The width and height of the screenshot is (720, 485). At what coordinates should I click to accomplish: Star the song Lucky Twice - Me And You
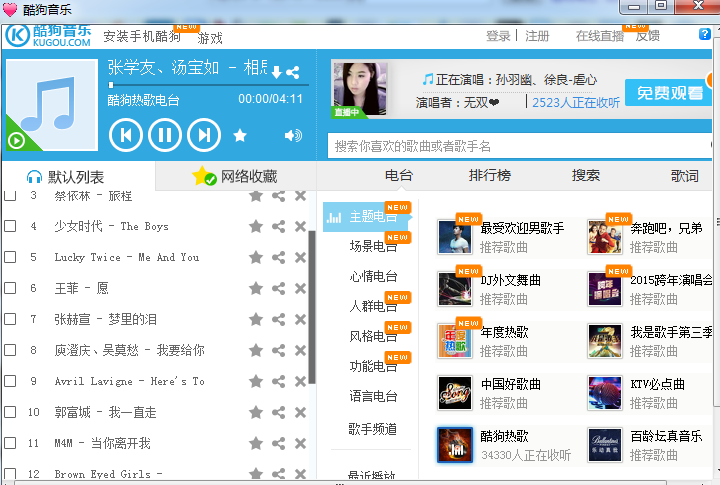click(256, 257)
